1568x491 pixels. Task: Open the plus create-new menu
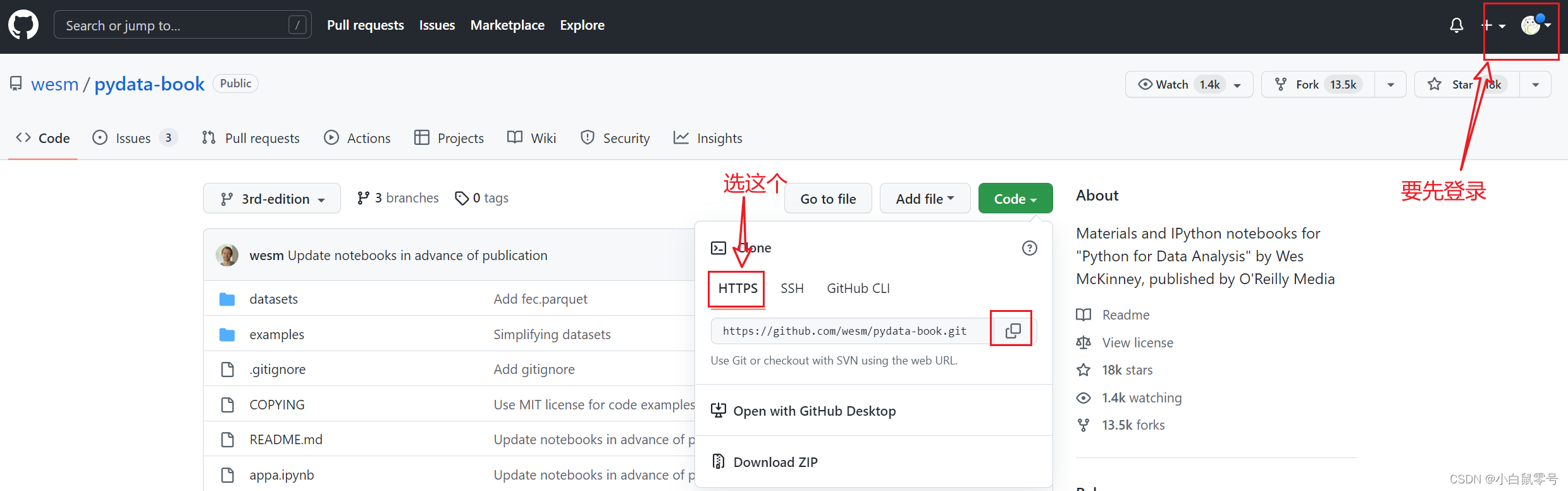click(x=1493, y=25)
